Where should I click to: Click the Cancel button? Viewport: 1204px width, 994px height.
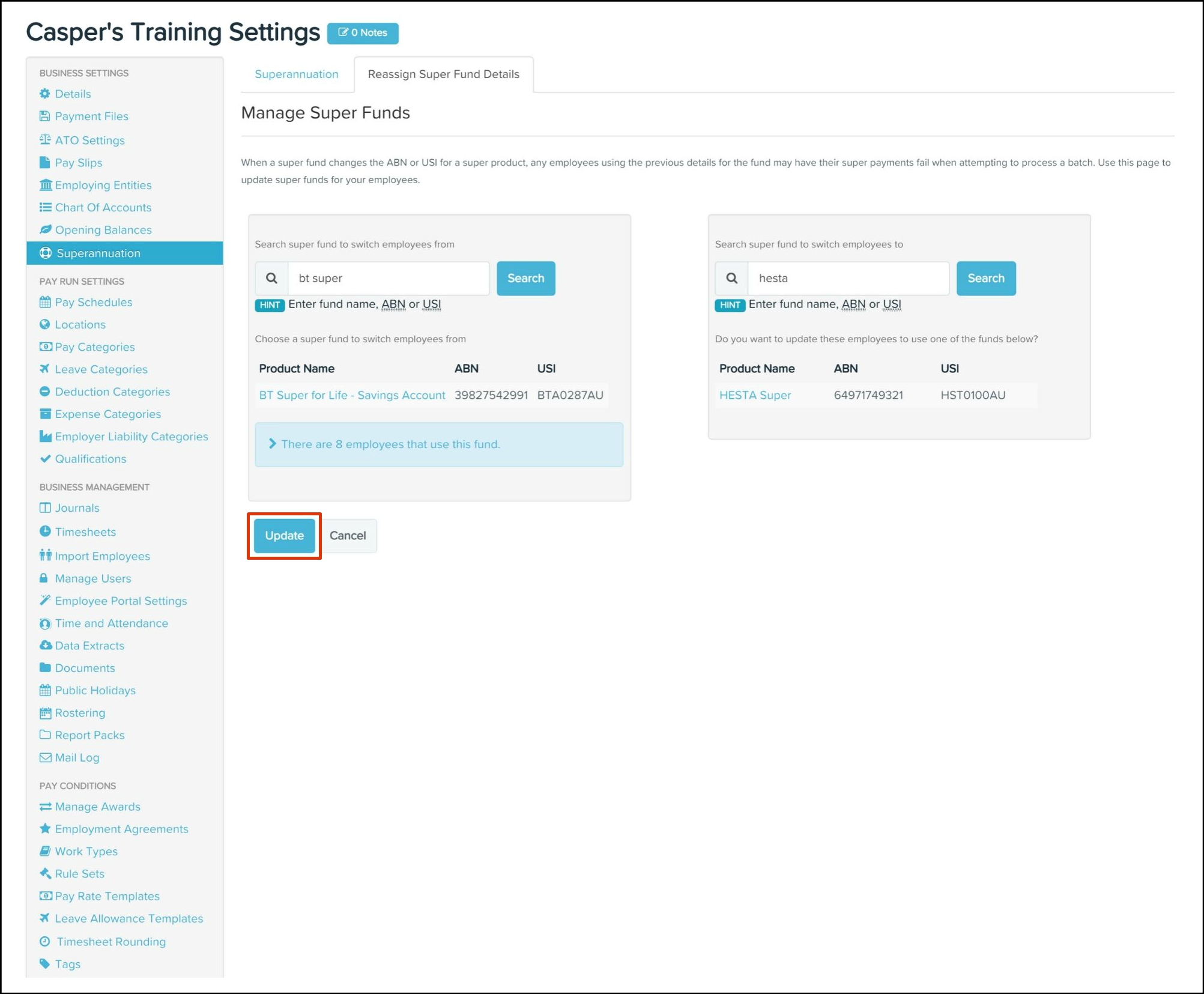(347, 535)
